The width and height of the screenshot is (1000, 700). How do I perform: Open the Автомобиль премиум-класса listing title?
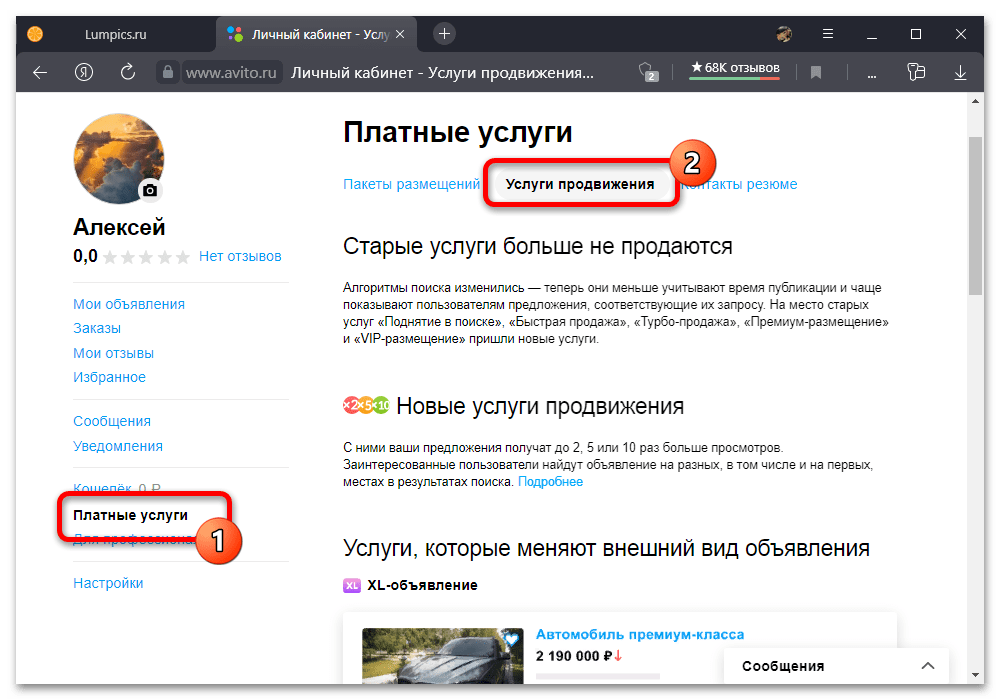(640, 634)
